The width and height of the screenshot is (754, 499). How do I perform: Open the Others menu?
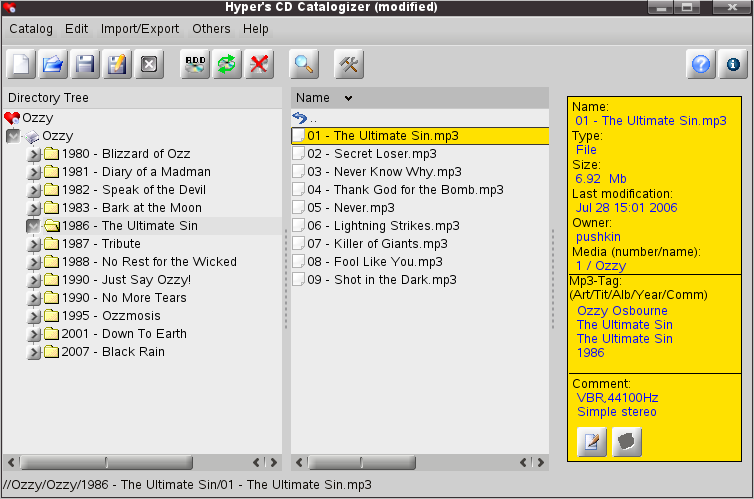(211, 29)
